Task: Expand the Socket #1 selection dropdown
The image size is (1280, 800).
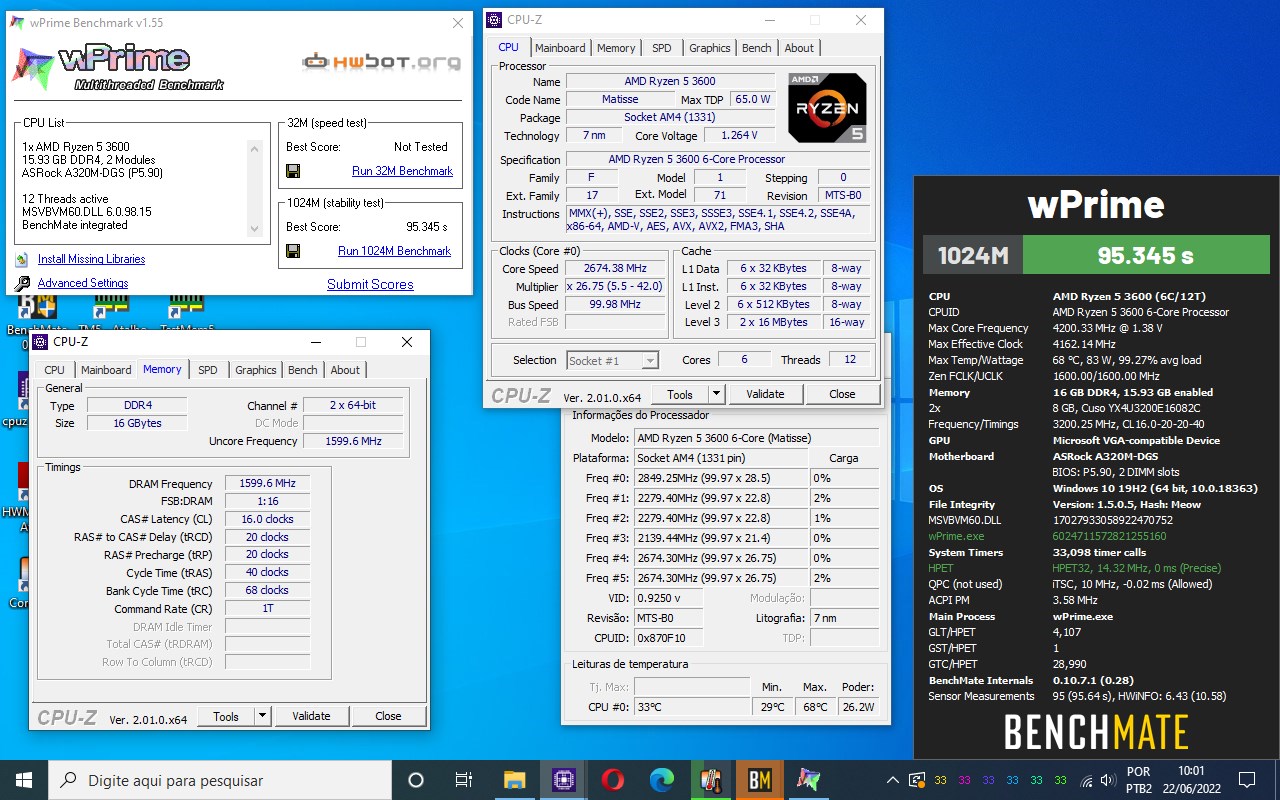Action: pyautogui.click(x=649, y=361)
